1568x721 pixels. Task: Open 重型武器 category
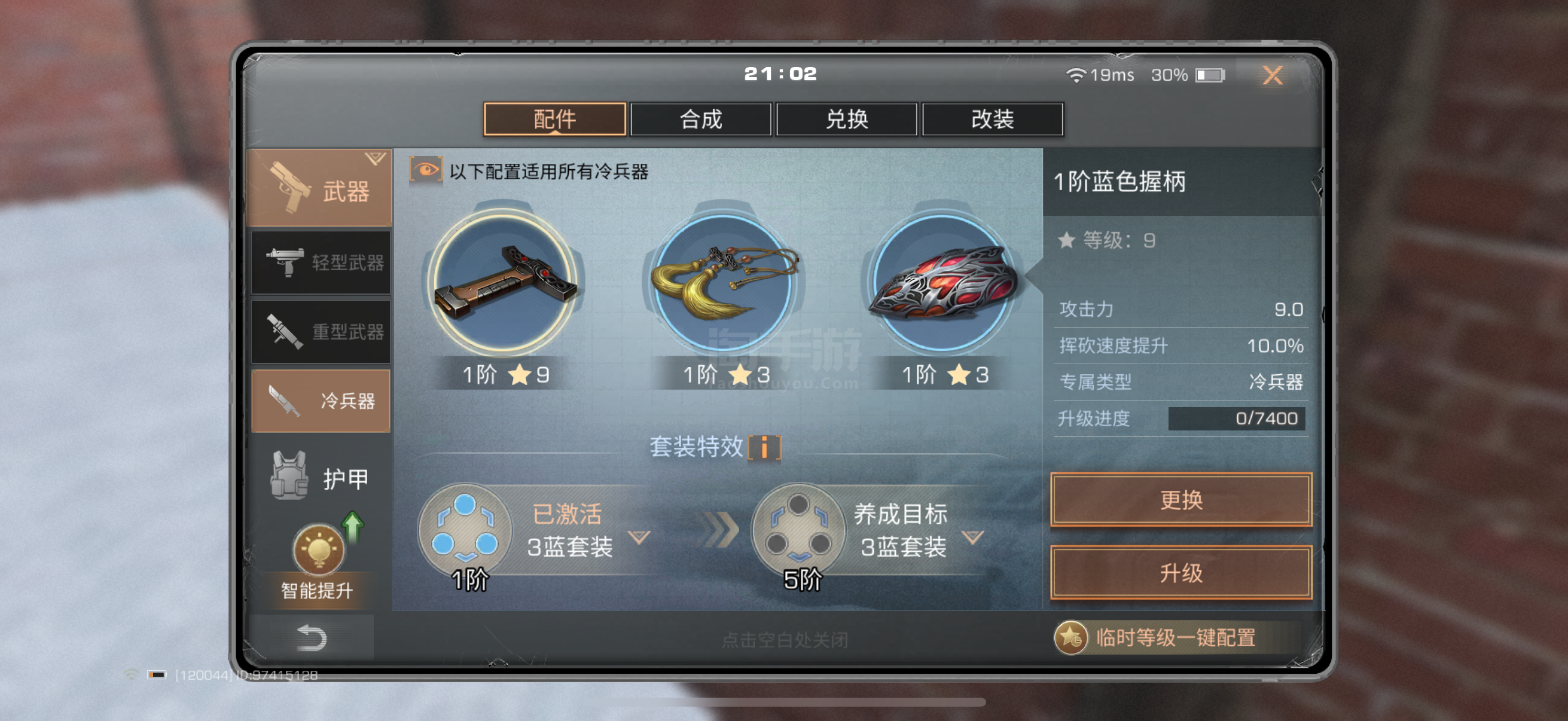321,332
